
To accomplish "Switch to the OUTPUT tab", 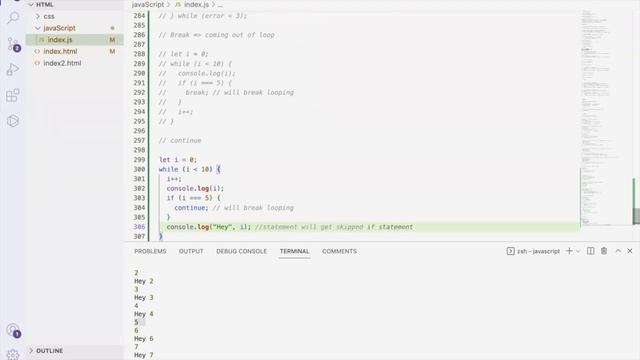I will [x=191, y=251].
